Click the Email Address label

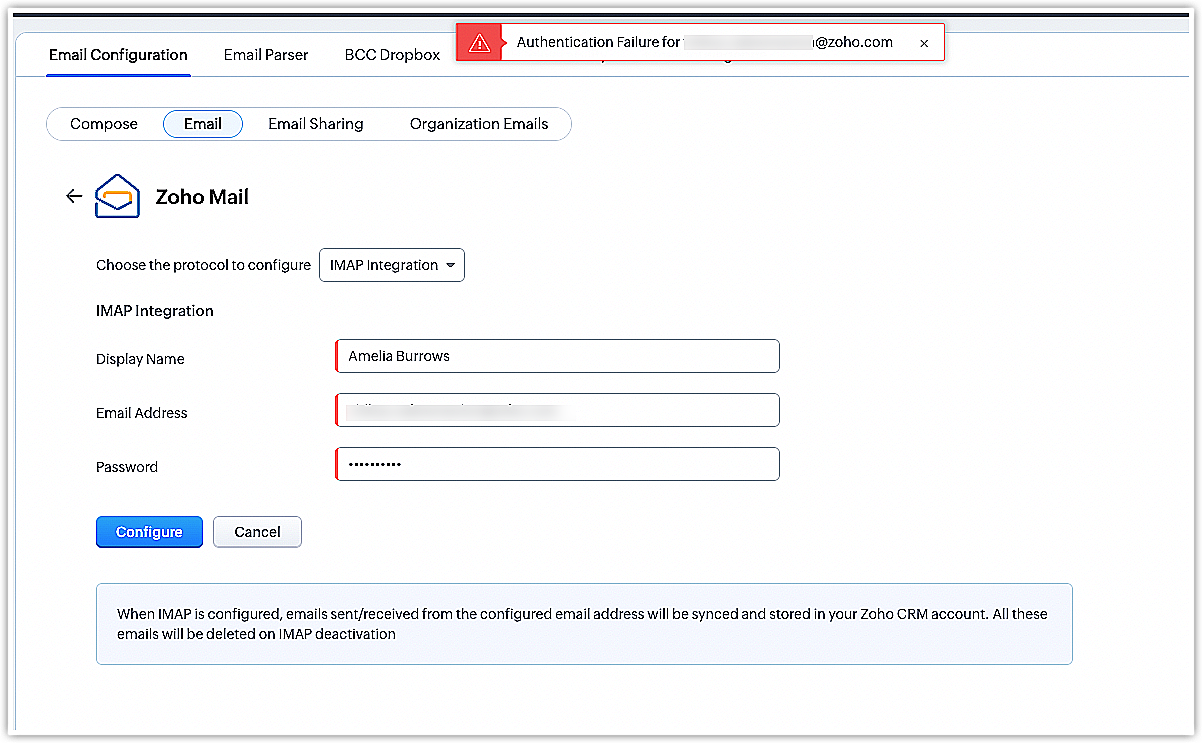pyautogui.click(x=142, y=413)
